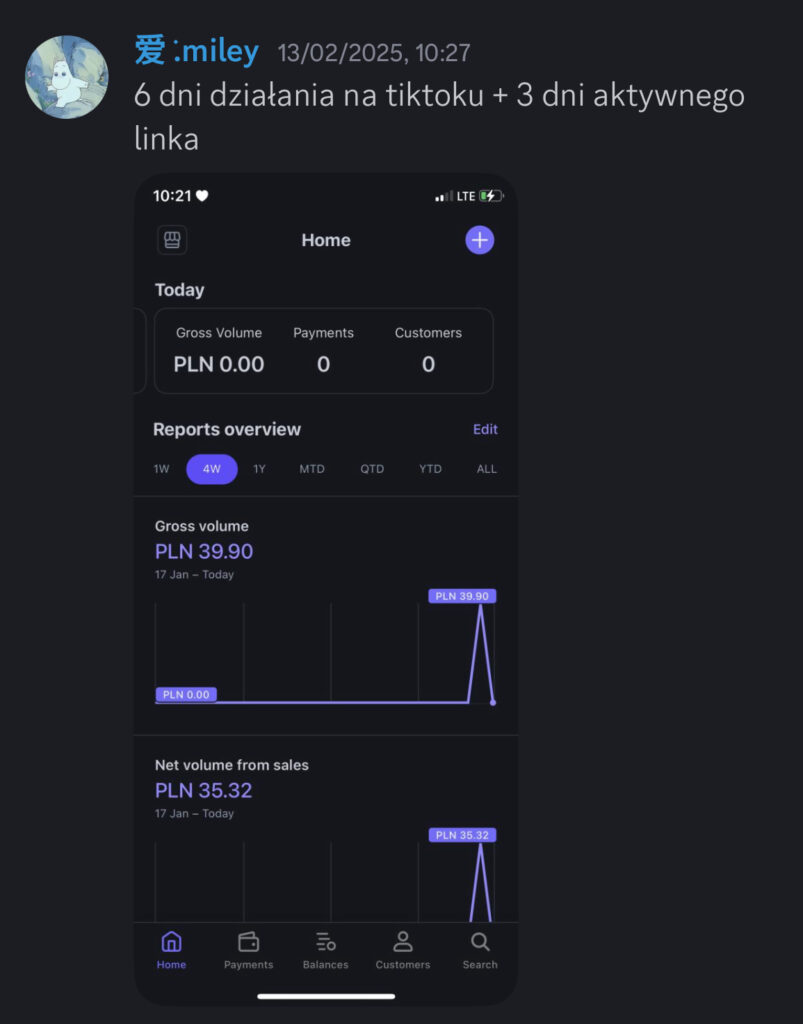Open the Payments wallet icon
Viewport: 803px width, 1024px height.
pos(249,942)
